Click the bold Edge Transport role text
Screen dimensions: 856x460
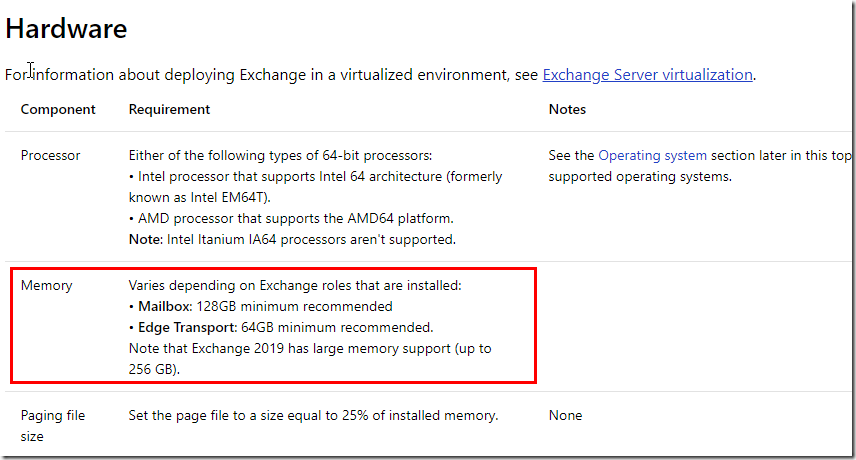pos(188,327)
